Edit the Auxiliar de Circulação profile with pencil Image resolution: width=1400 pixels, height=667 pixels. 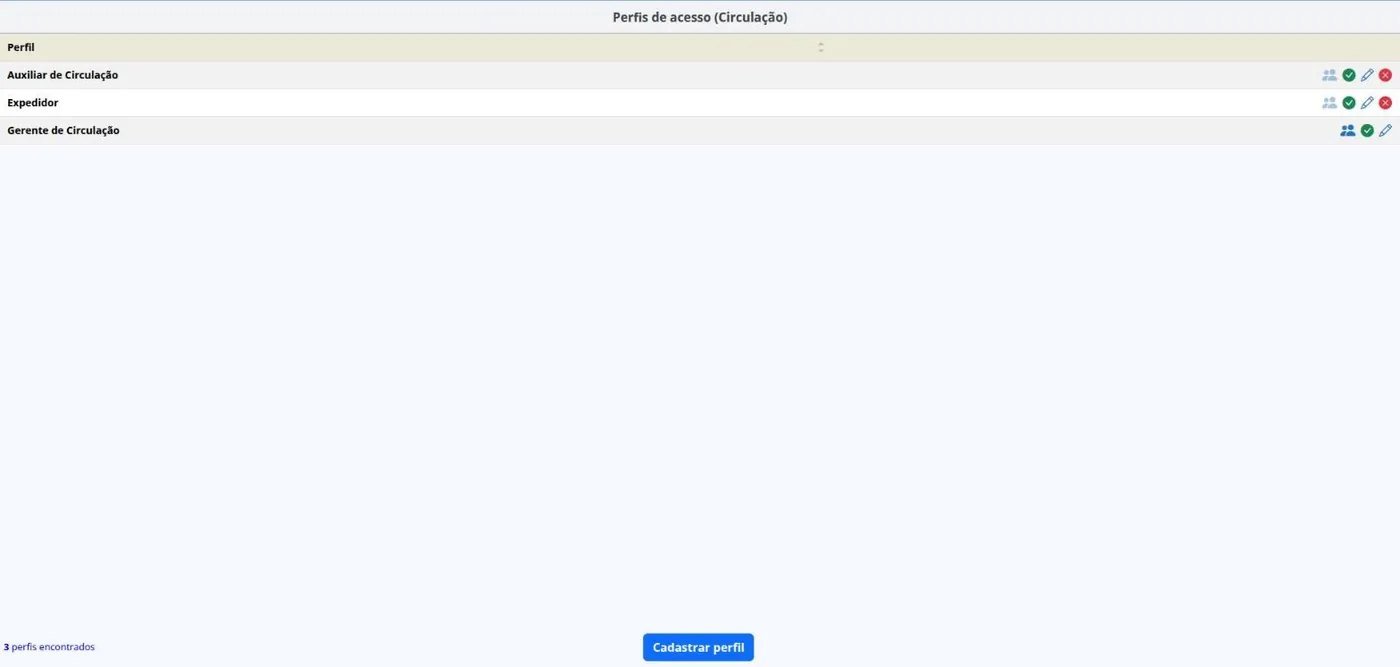coord(1367,75)
